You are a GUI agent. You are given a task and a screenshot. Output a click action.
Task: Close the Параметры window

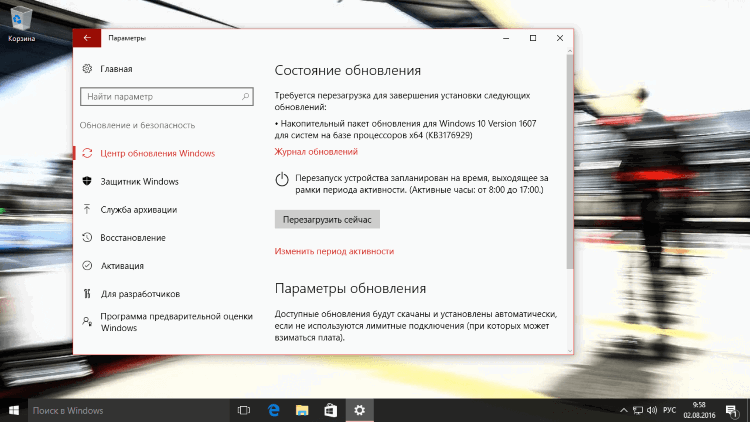pyautogui.click(x=560, y=38)
